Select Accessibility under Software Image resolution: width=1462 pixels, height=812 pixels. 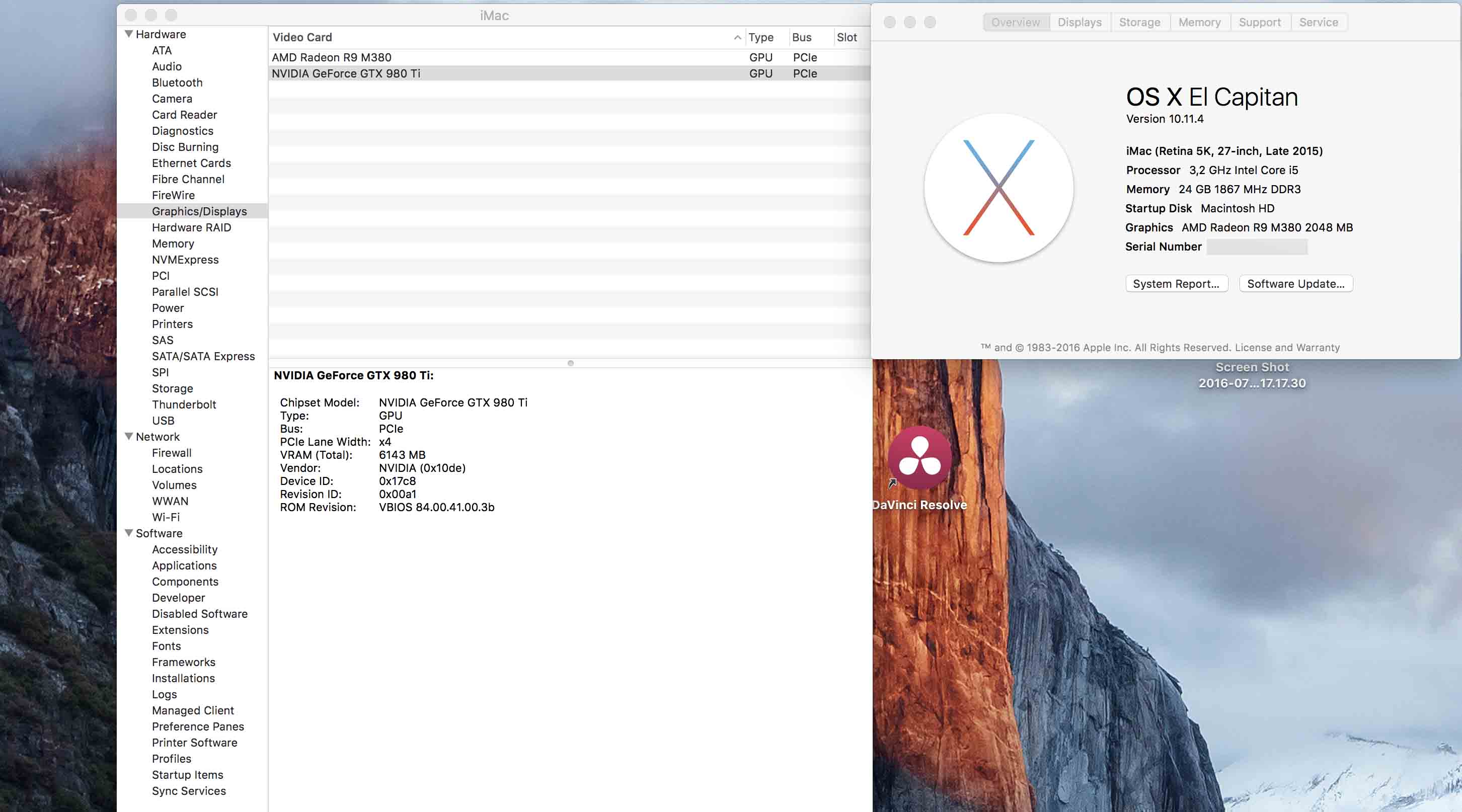click(185, 549)
